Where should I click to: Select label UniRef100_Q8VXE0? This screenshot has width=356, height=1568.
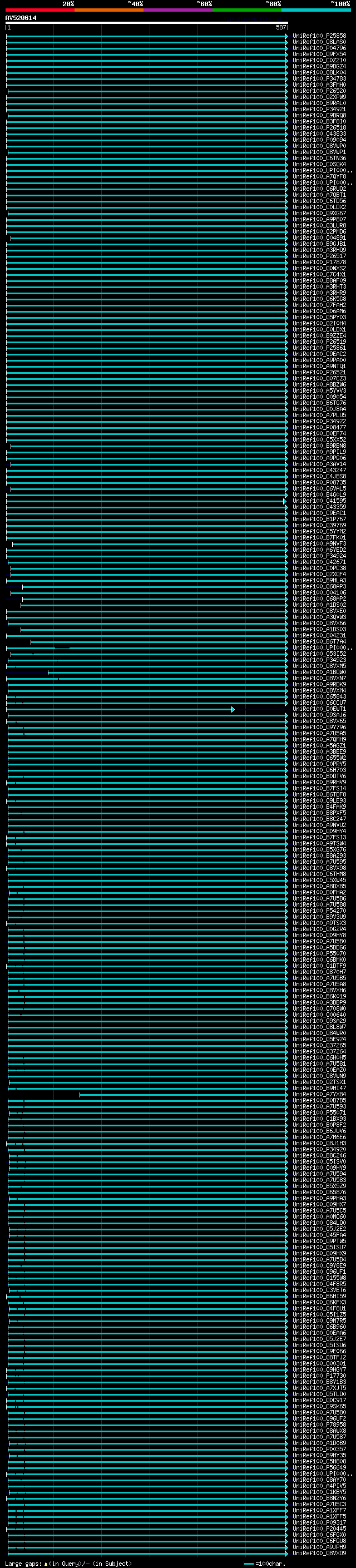(319, 611)
